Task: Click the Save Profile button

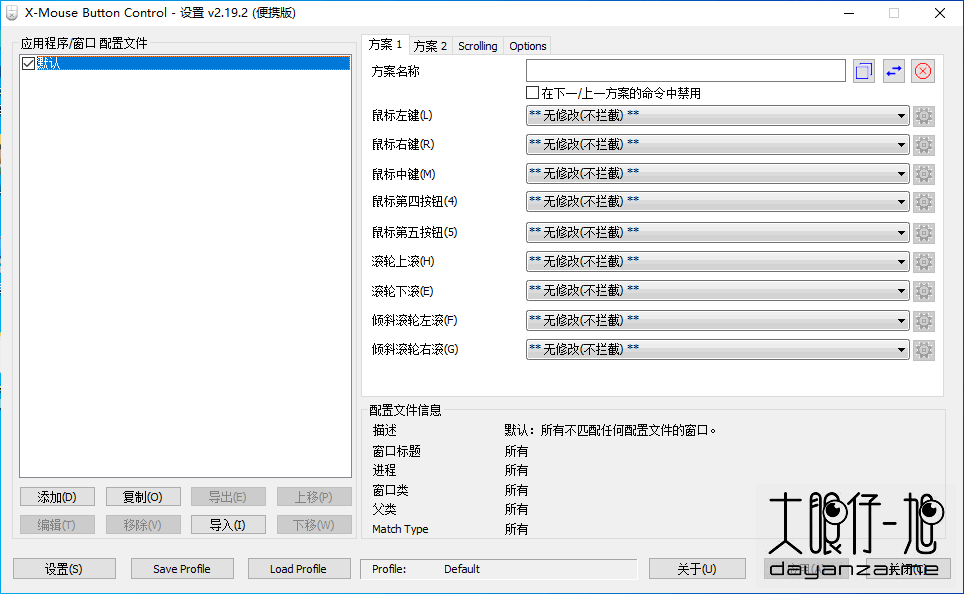Action: (x=182, y=569)
